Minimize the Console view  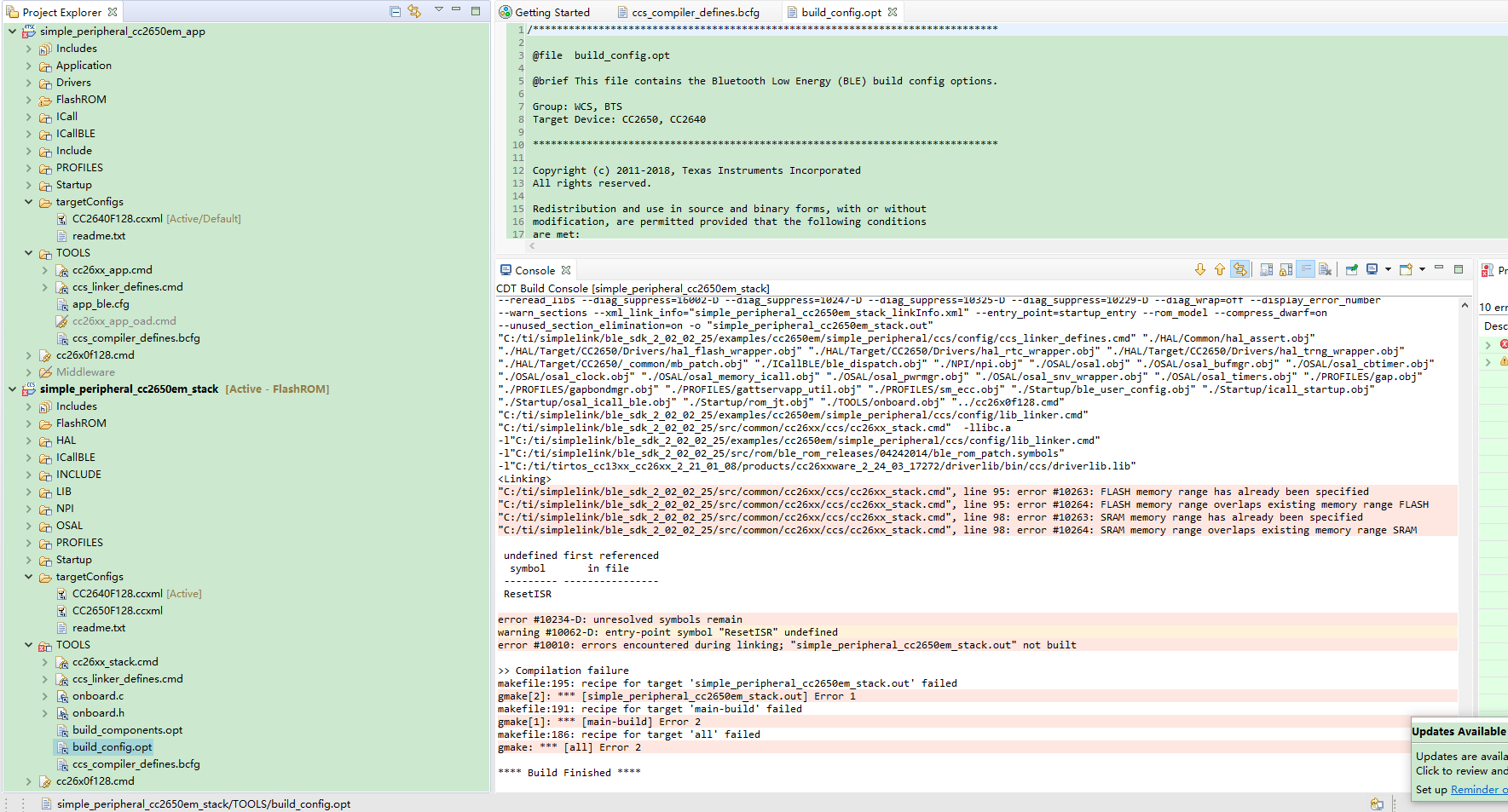(1439, 268)
